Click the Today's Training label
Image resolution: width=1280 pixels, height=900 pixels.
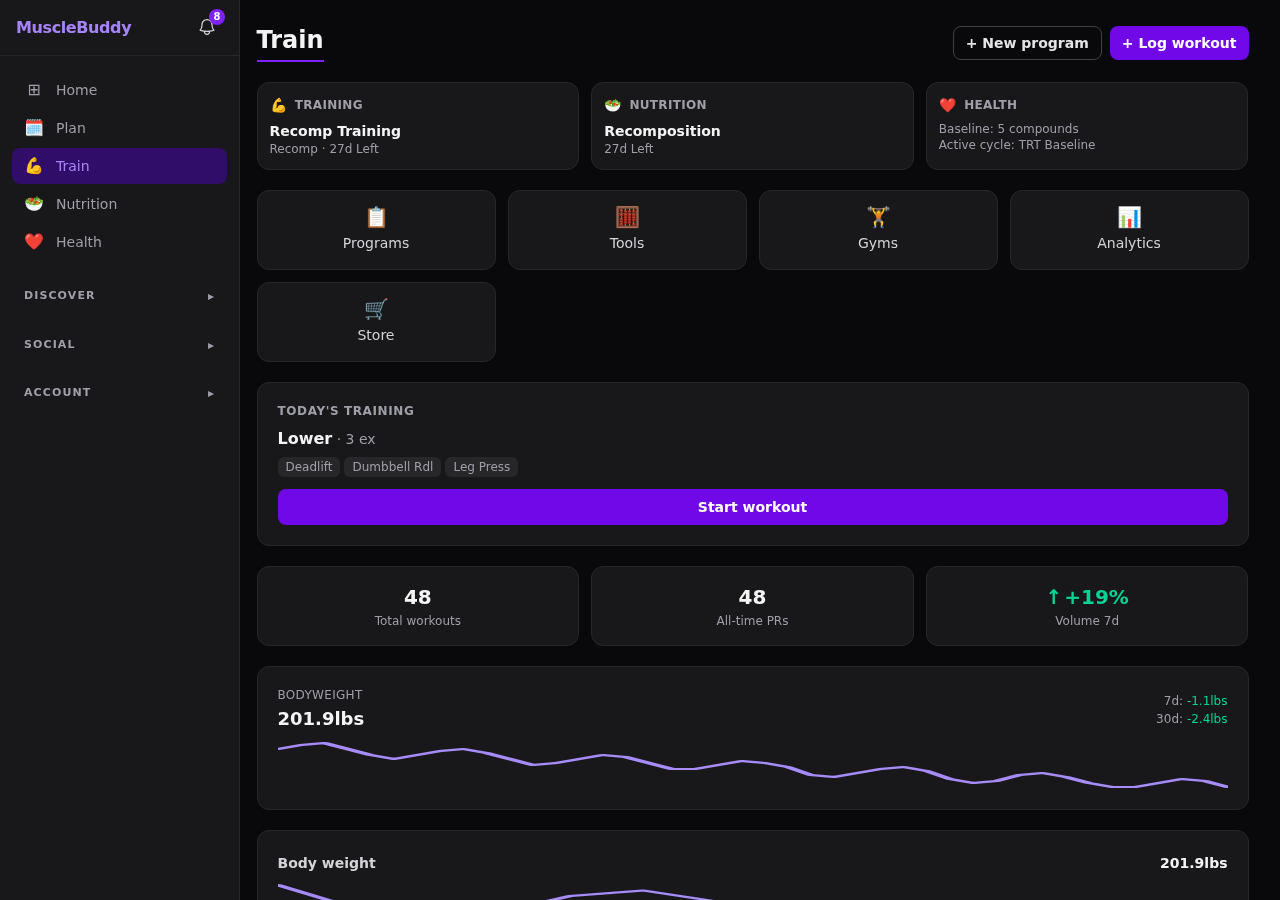[x=346, y=411]
